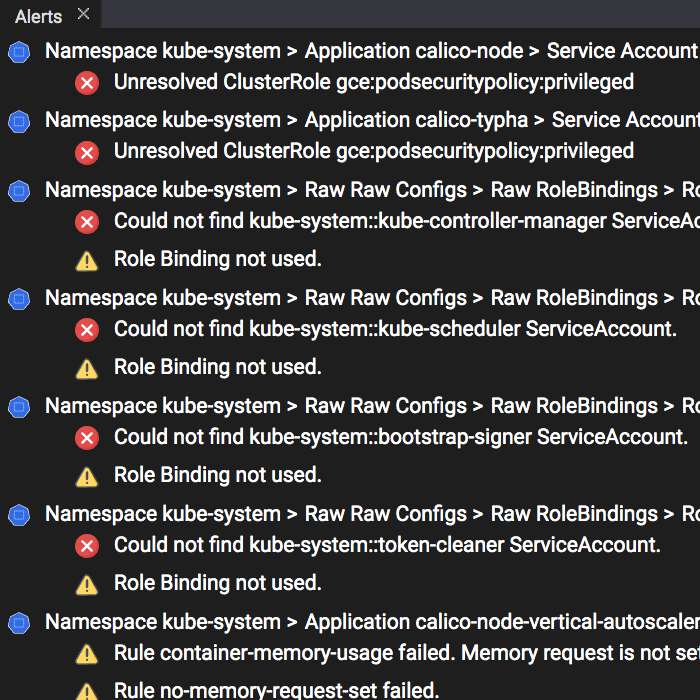Select 'Could not find token-cleaner ServiceAccount' error
The width and height of the screenshot is (700, 700).
387,545
